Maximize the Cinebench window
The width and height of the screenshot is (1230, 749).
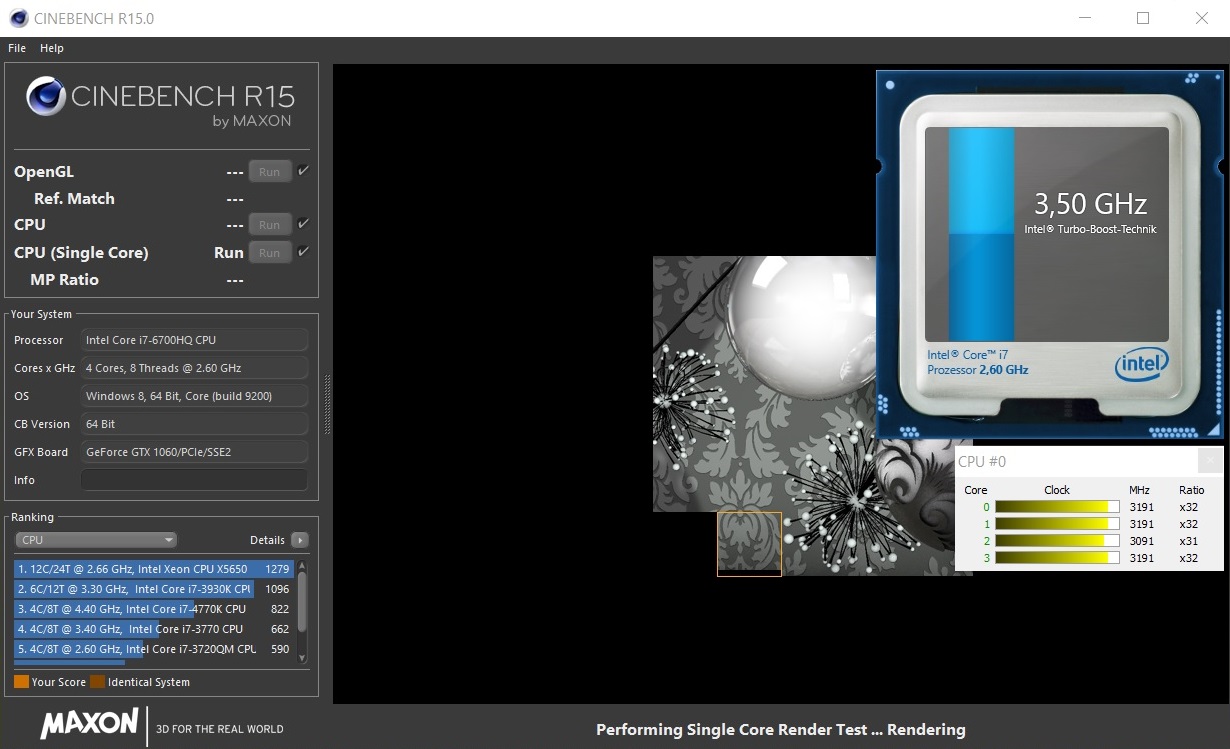pyautogui.click(x=1143, y=18)
